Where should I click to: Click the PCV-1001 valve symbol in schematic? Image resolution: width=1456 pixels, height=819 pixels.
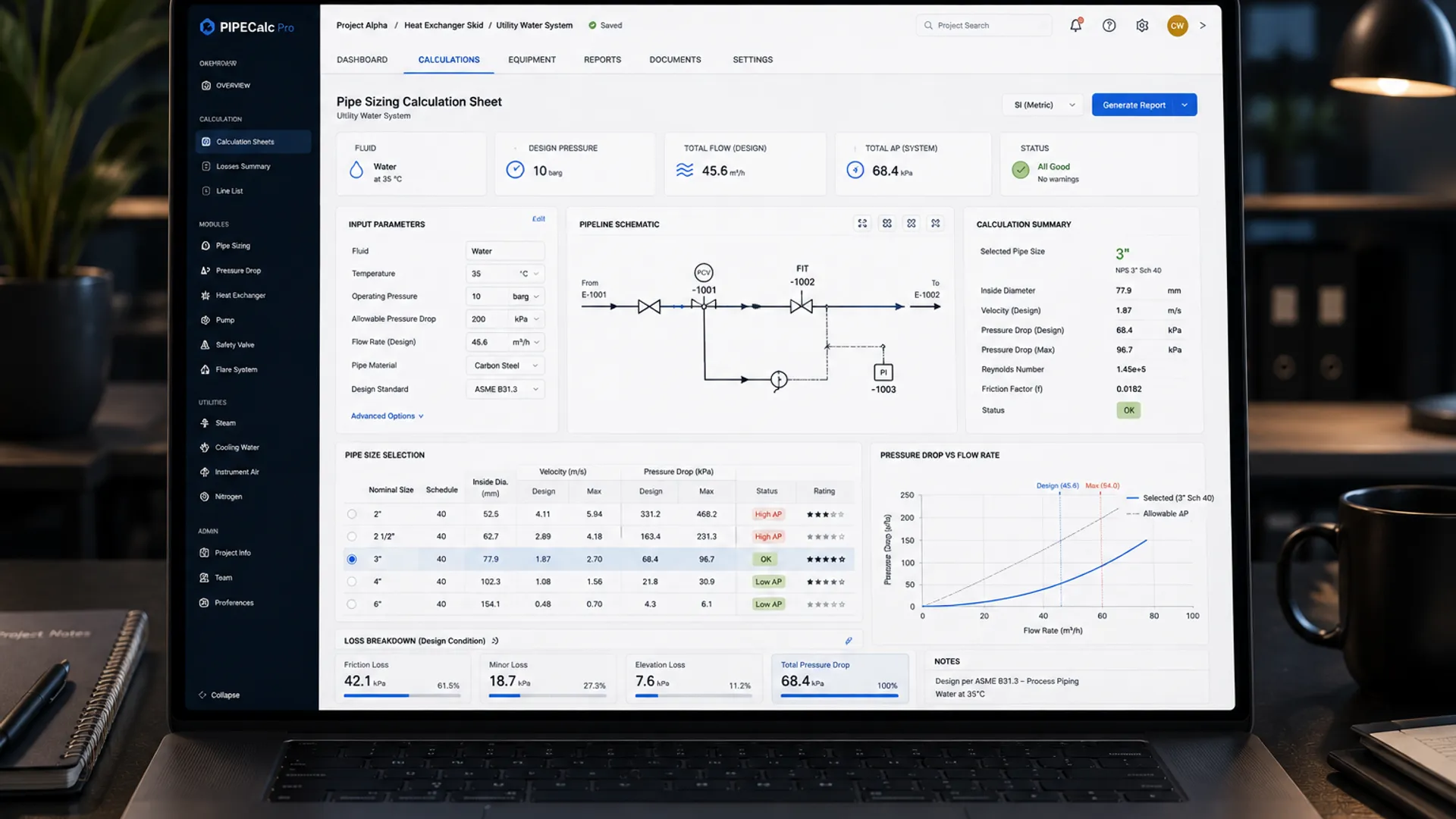click(704, 305)
